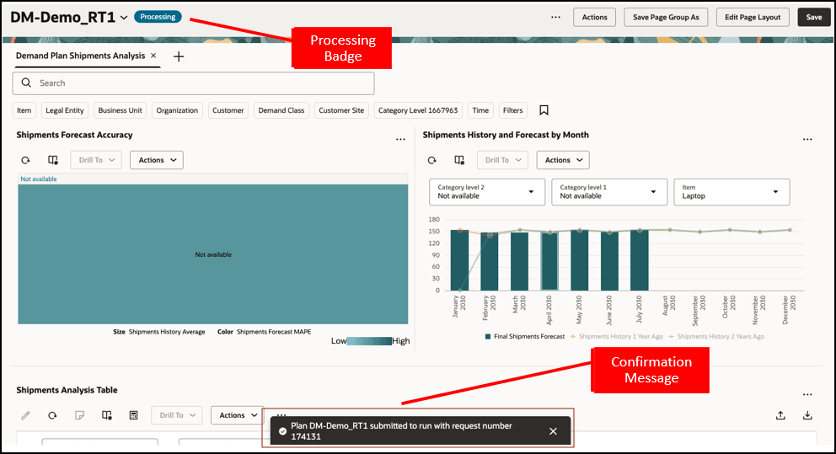
Task: Expand the Item Laptop dropdown
Action: coord(732,192)
